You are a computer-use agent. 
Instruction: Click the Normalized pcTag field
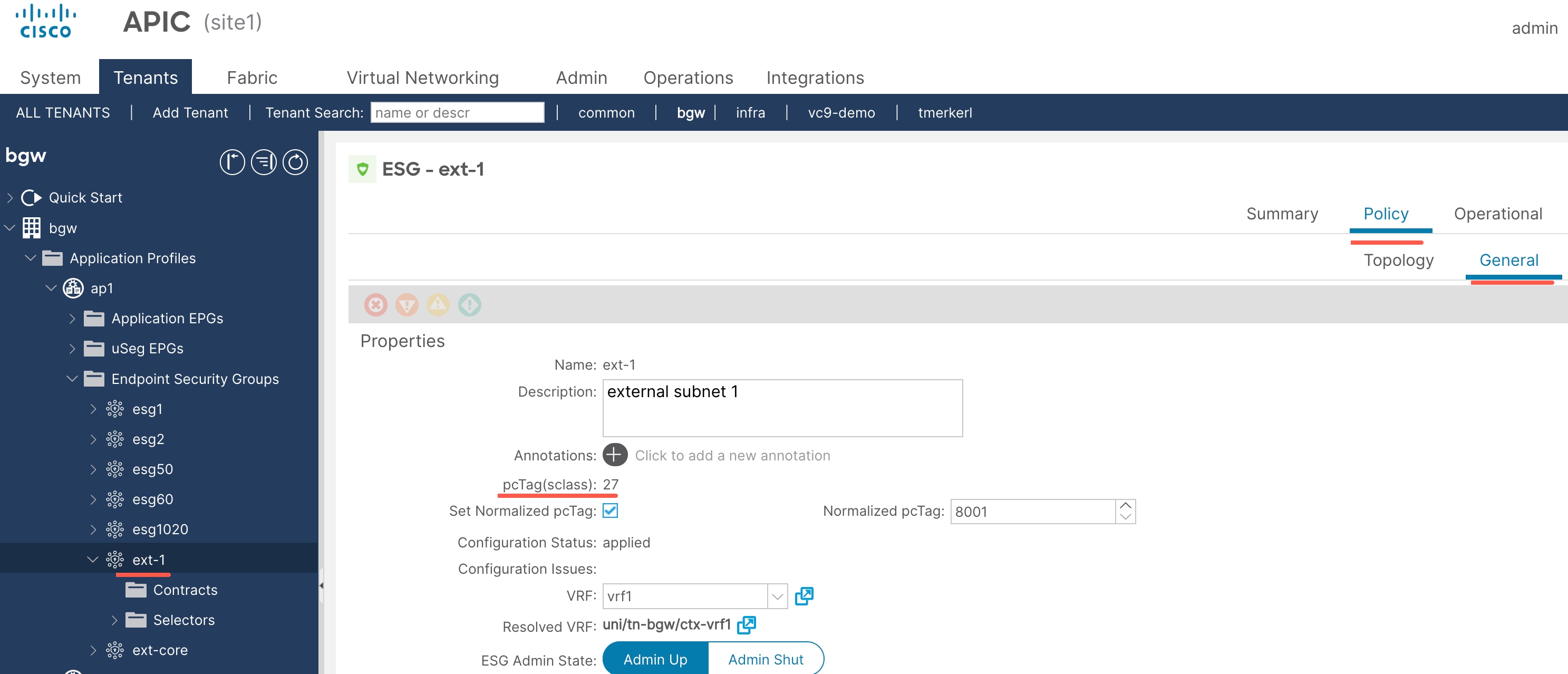(1033, 512)
